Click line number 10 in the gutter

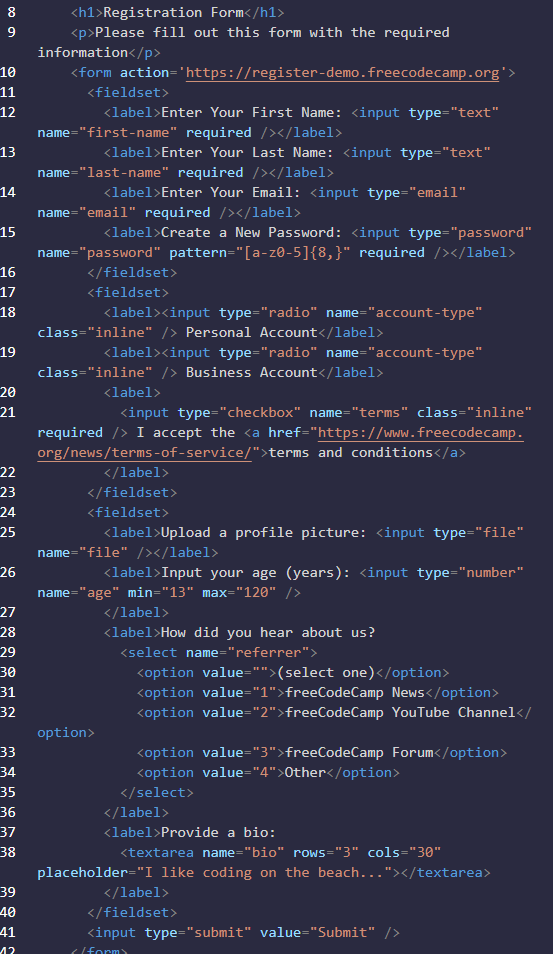8,72
